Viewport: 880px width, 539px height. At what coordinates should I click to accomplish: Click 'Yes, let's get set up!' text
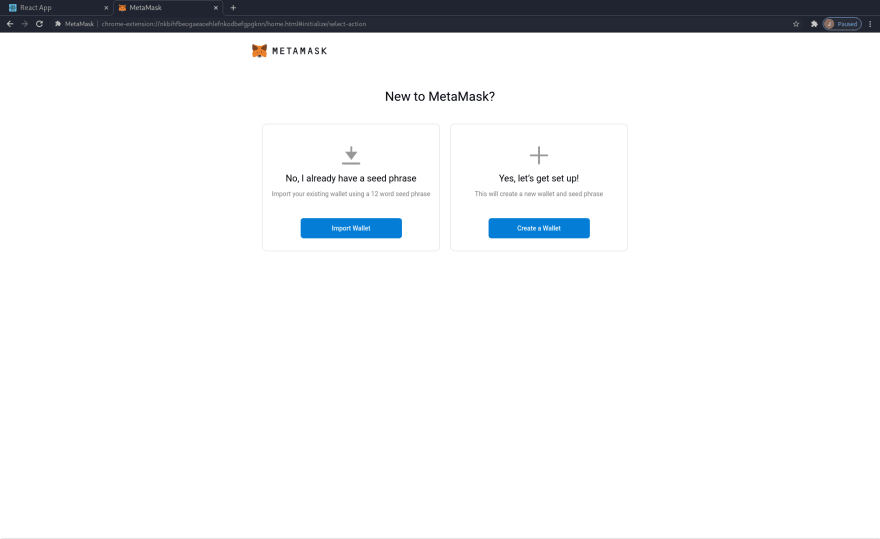539,178
